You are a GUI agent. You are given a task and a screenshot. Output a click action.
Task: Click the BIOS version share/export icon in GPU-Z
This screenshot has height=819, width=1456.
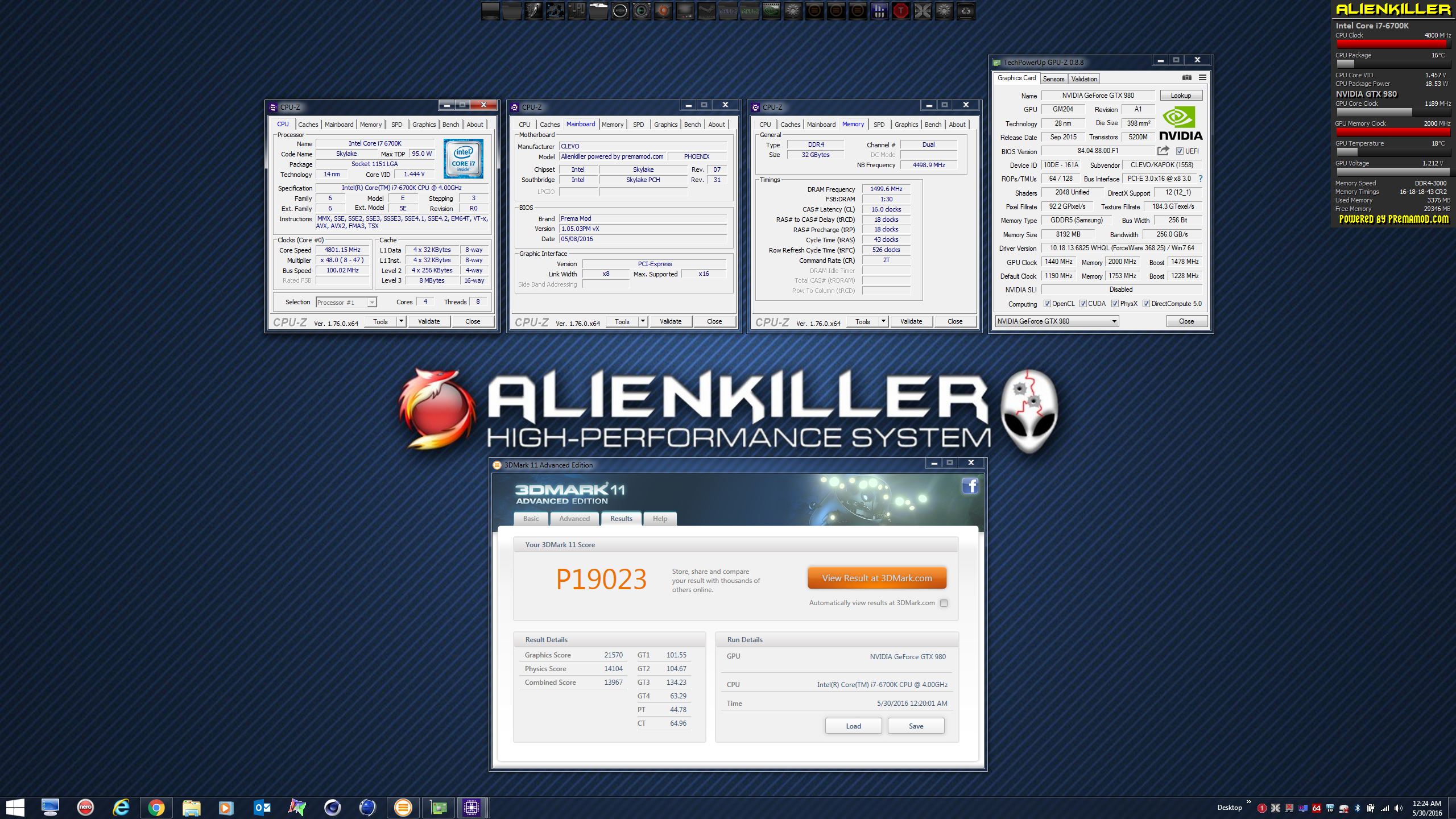click(1163, 151)
